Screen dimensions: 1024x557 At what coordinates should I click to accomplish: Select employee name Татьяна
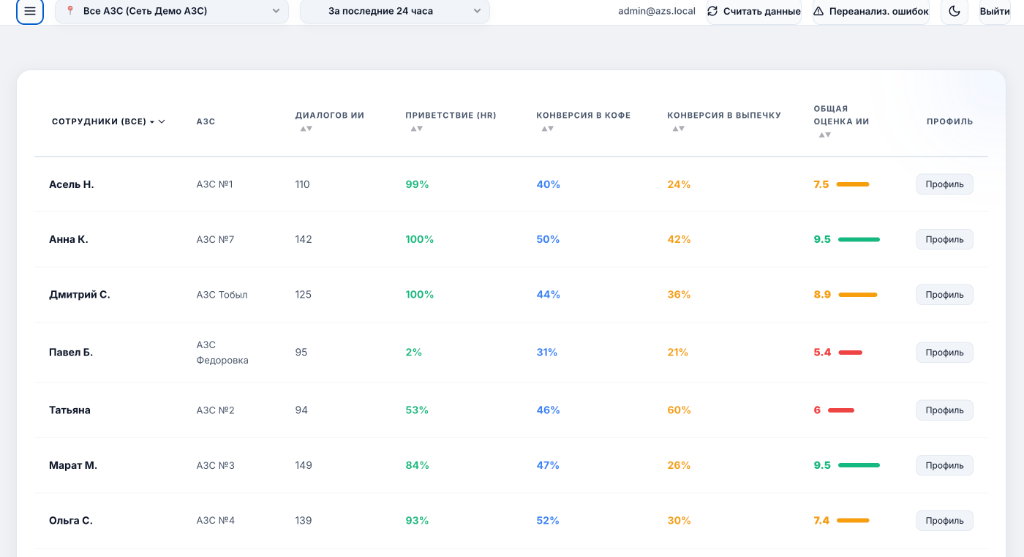[x=69, y=410]
